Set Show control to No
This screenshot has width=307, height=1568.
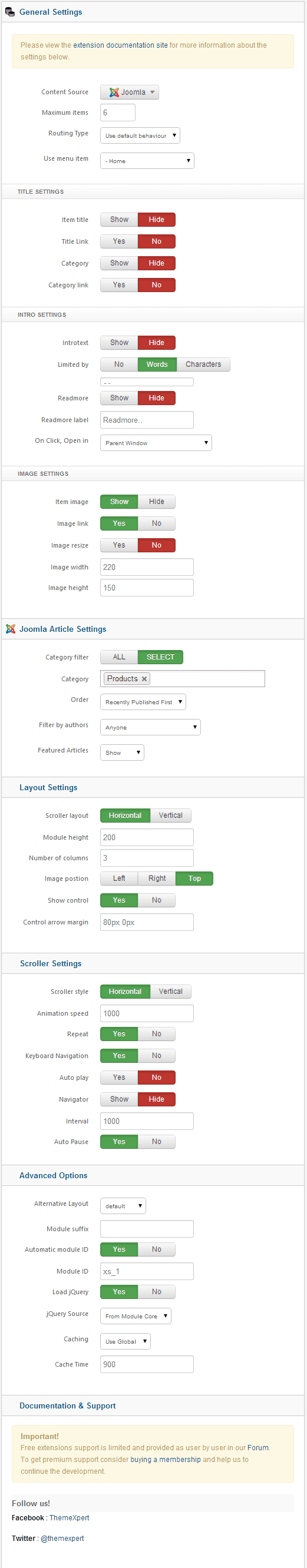157,900
